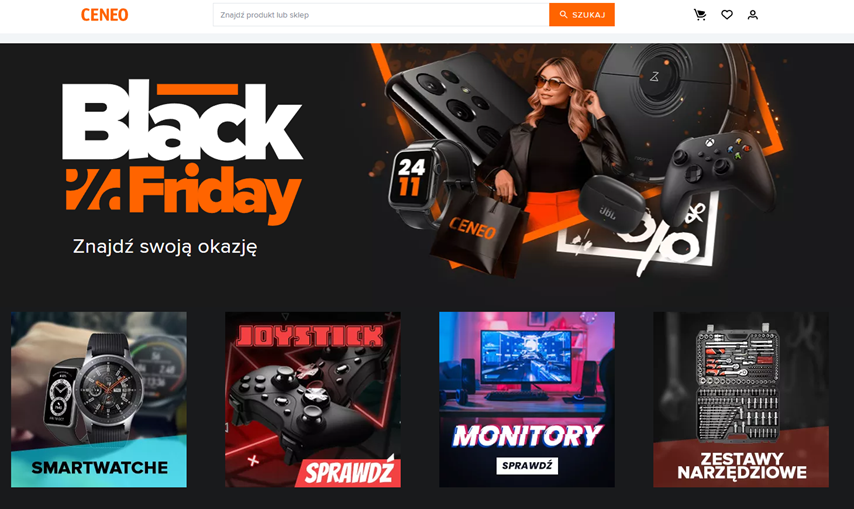Open favorites via the heart icon
The height and width of the screenshot is (509, 854).
[727, 15]
